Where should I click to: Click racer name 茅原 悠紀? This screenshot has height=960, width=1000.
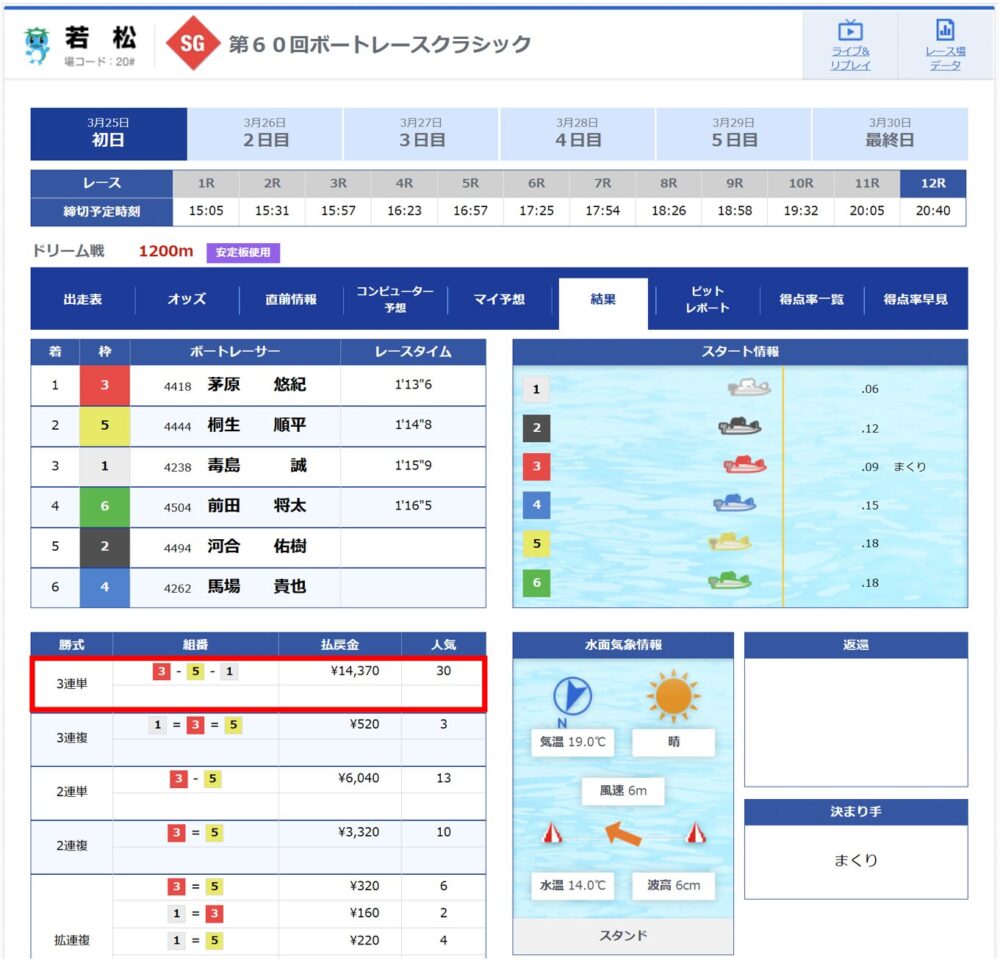pyautogui.click(x=256, y=385)
